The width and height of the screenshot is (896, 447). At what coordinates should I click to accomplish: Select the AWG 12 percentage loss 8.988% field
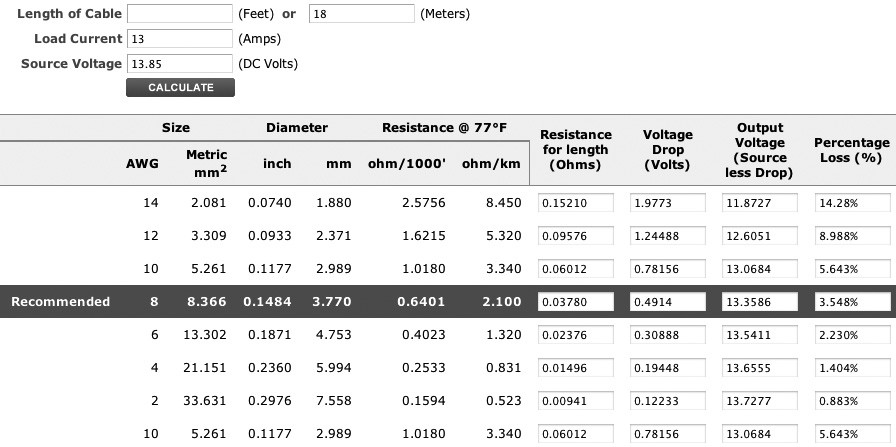851,237
